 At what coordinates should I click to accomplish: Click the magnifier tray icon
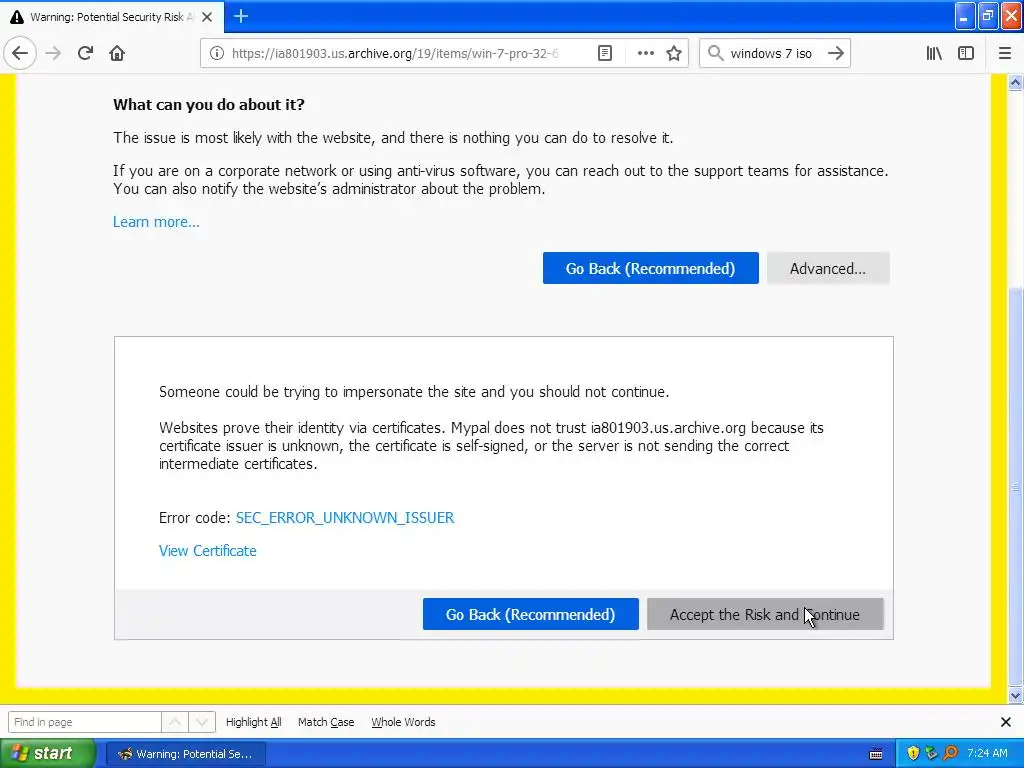pyautogui.click(x=950, y=753)
